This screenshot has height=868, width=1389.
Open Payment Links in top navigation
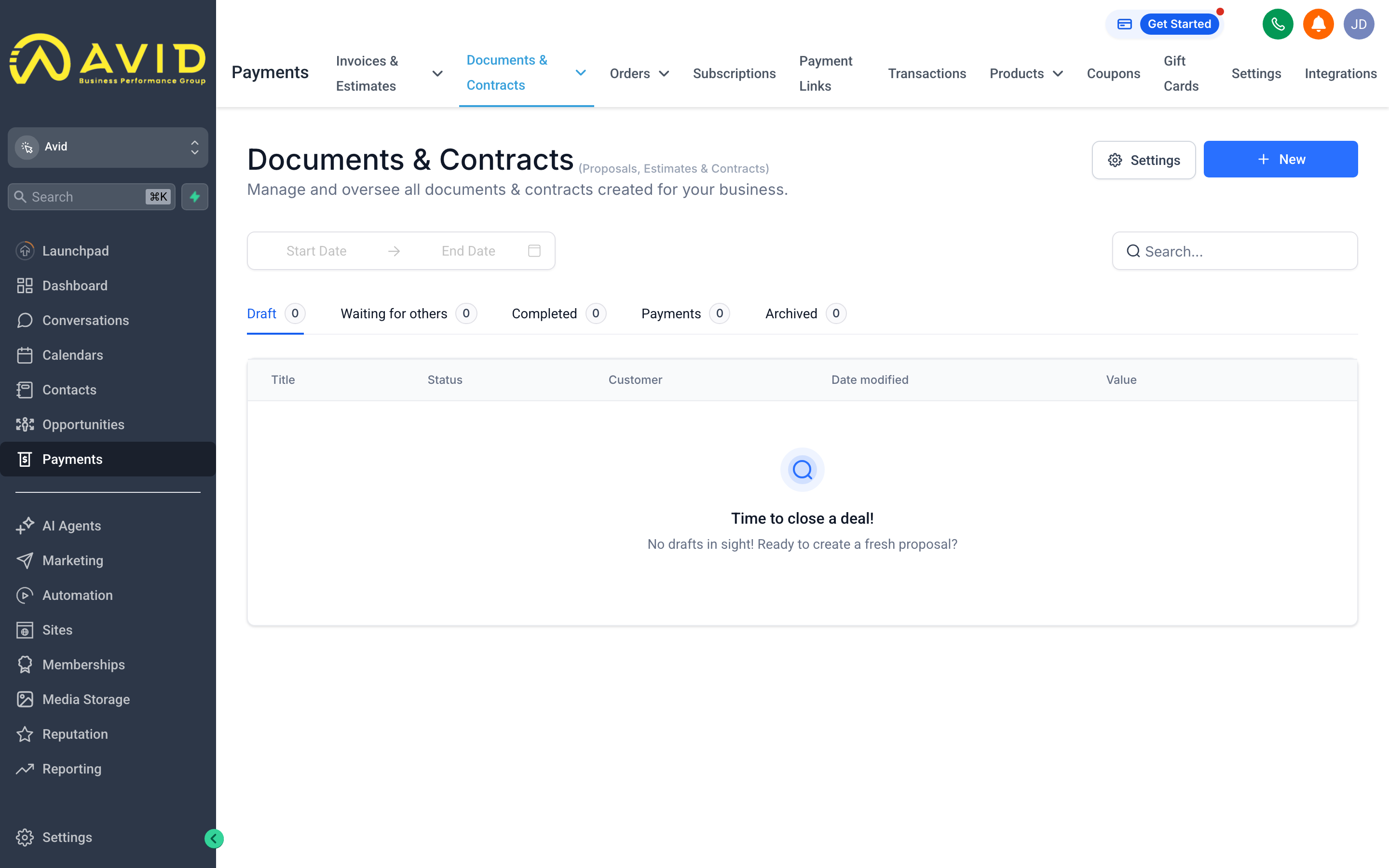[x=825, y=73]
